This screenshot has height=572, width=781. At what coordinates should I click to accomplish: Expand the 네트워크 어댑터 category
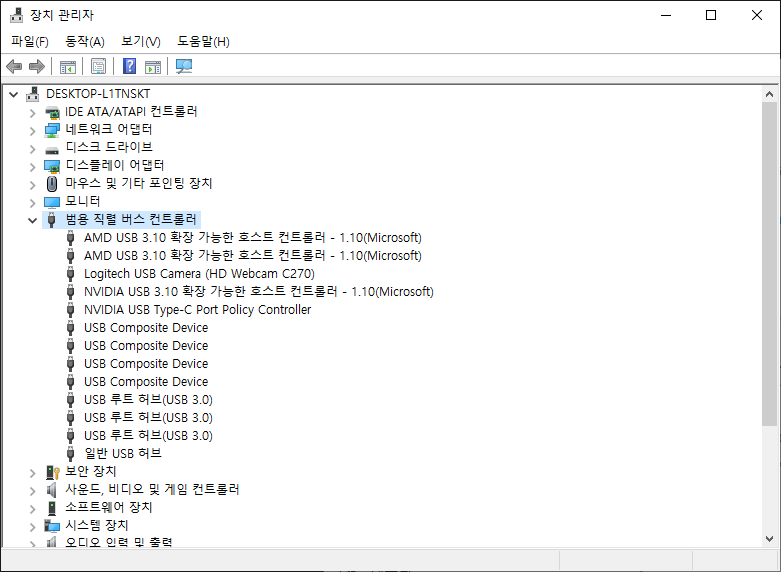[x=32, y=131]
